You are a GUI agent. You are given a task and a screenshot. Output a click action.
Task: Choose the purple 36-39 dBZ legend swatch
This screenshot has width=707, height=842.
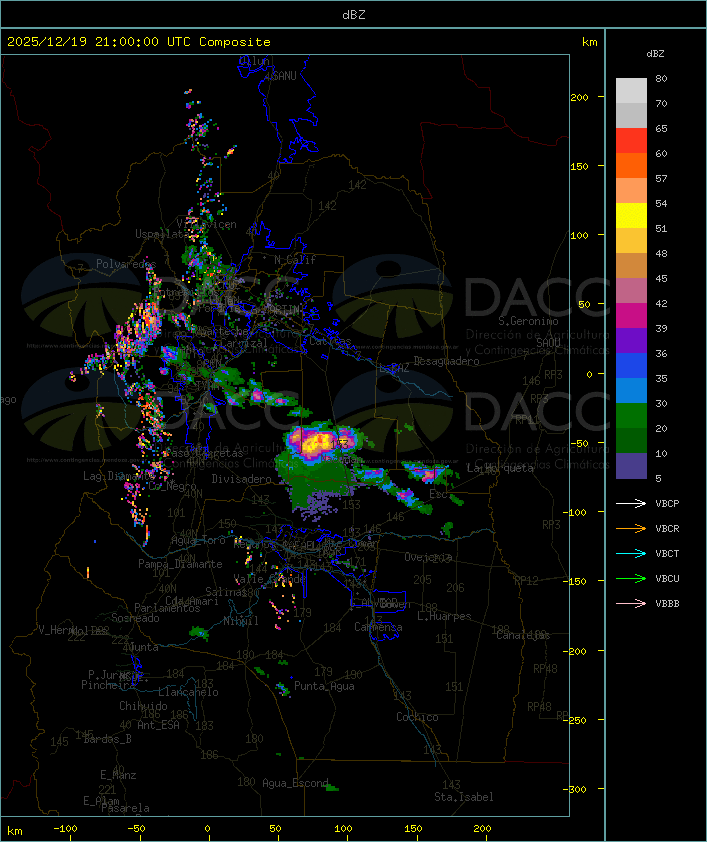631,340
